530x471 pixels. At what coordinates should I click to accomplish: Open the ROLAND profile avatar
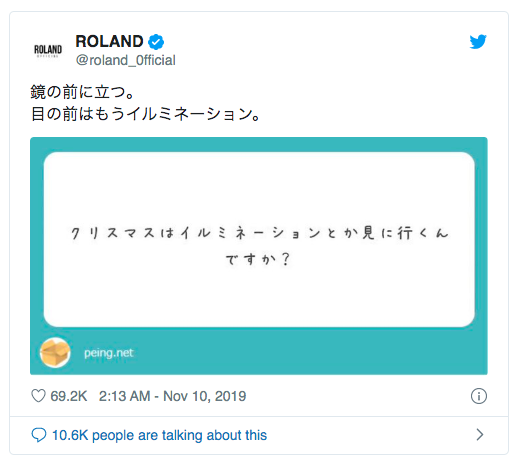pyautogui.click(x=48, y=50)
